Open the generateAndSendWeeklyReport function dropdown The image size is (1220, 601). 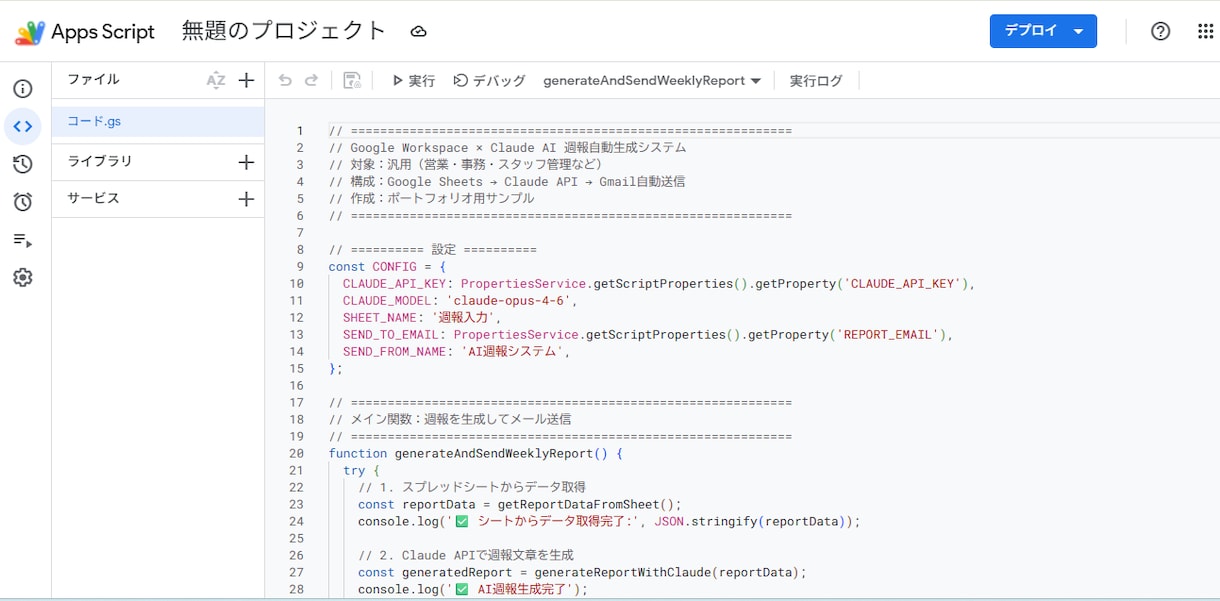[652, 81]
